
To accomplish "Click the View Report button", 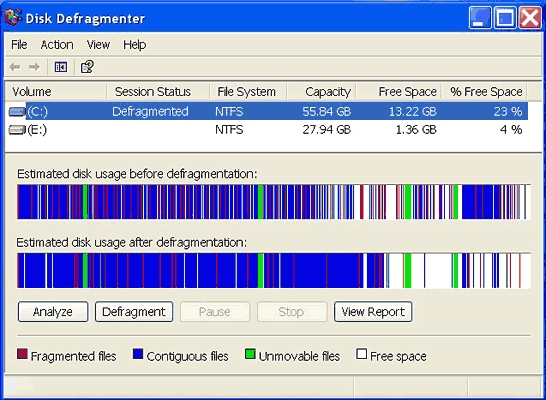I will click(x=373, y=312).
